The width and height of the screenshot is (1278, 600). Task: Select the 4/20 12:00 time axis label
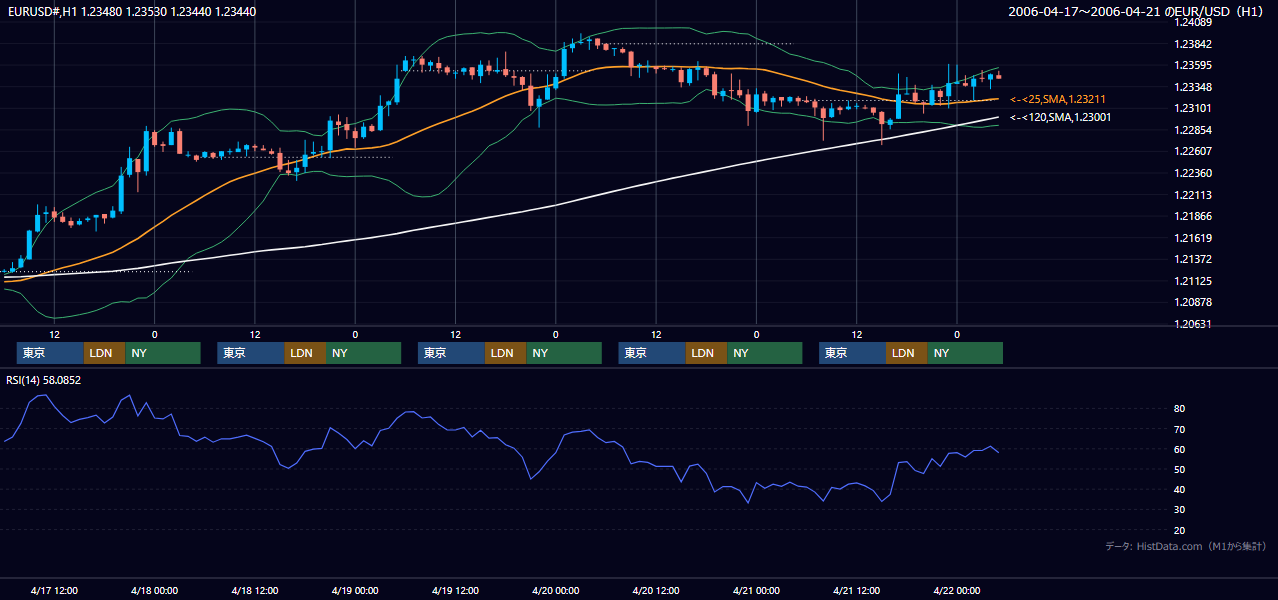point(656,591)
